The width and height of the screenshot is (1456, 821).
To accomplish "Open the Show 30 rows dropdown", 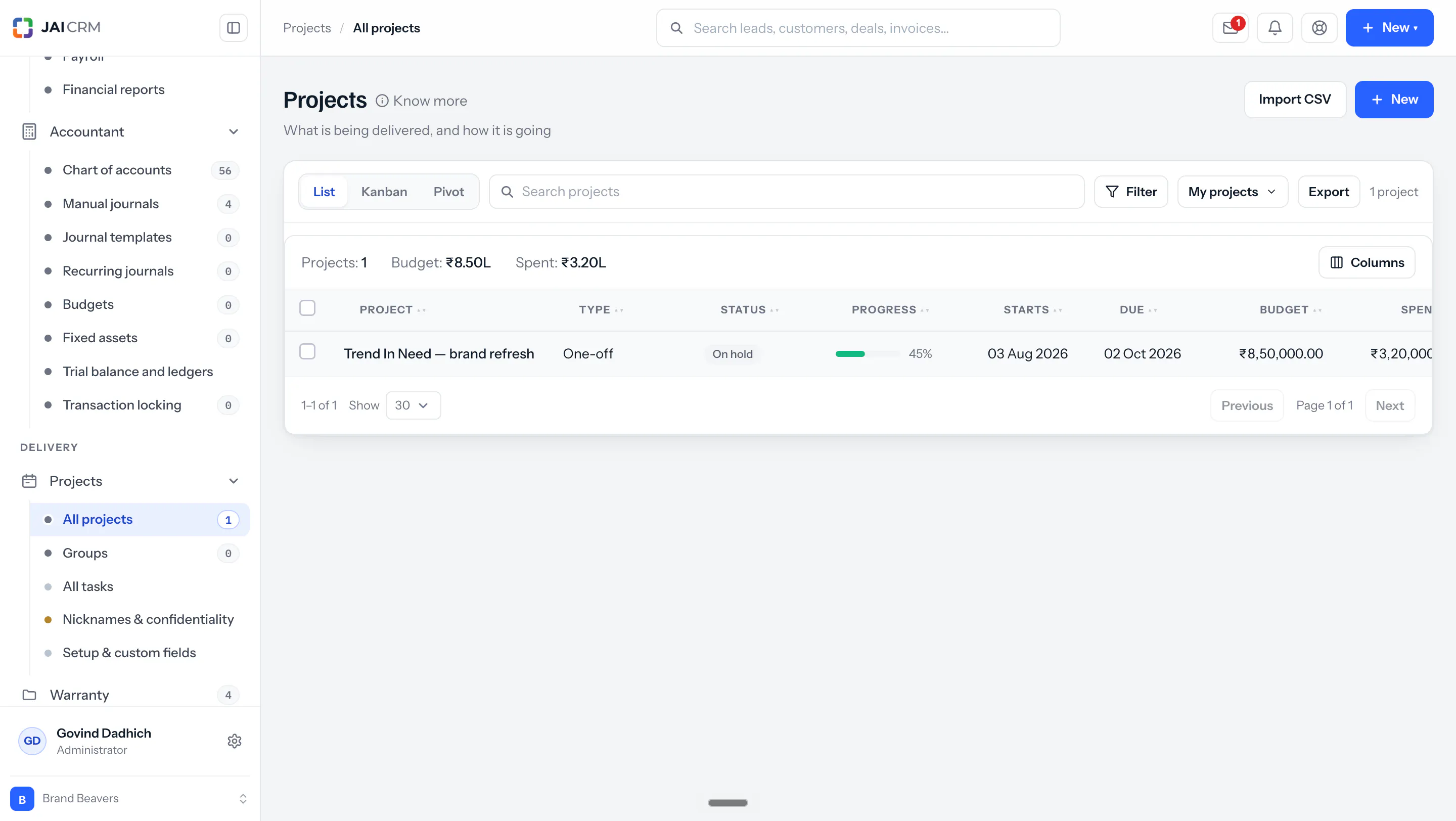I will tap(413, 405).
